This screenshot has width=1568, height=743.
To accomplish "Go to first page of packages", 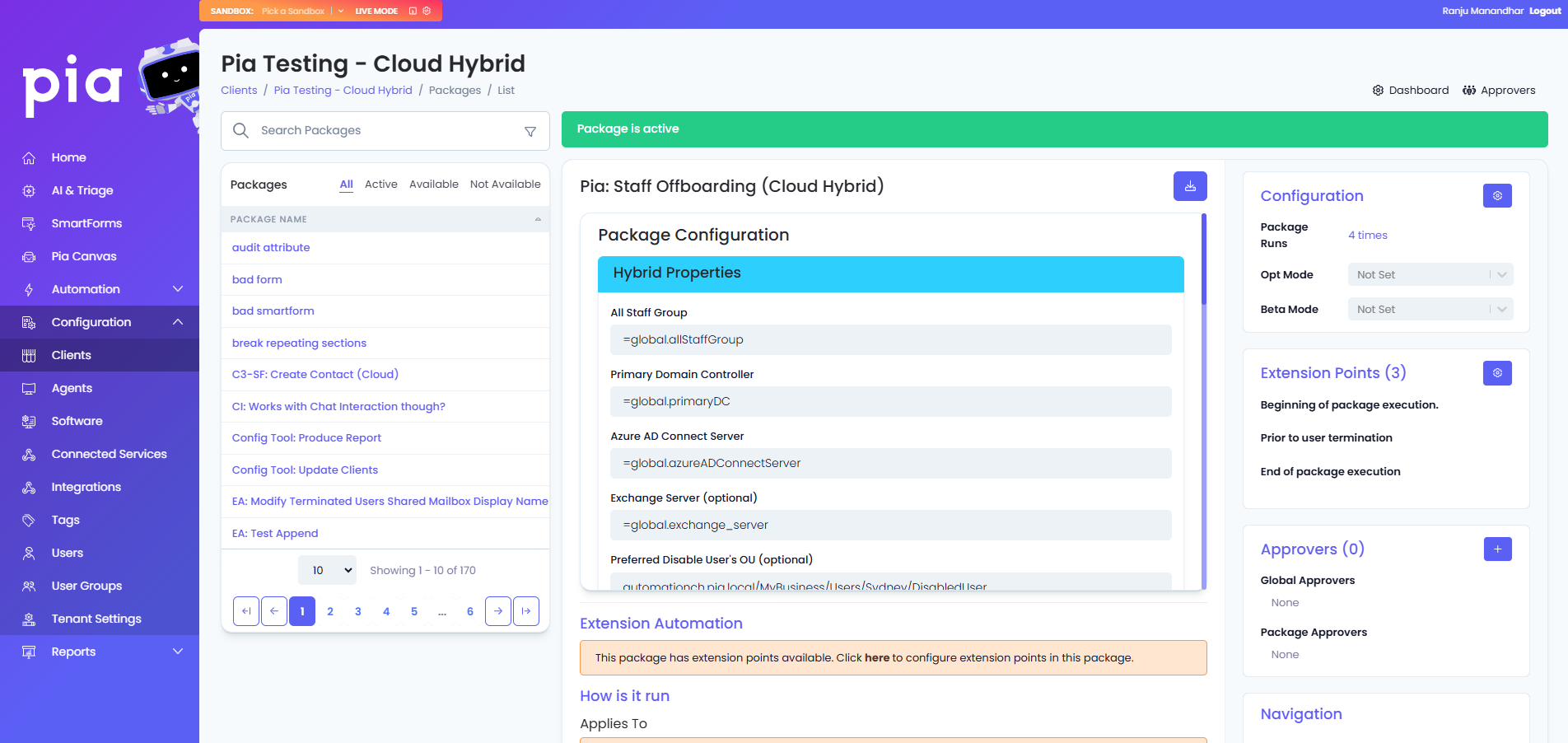I will 246,611.
